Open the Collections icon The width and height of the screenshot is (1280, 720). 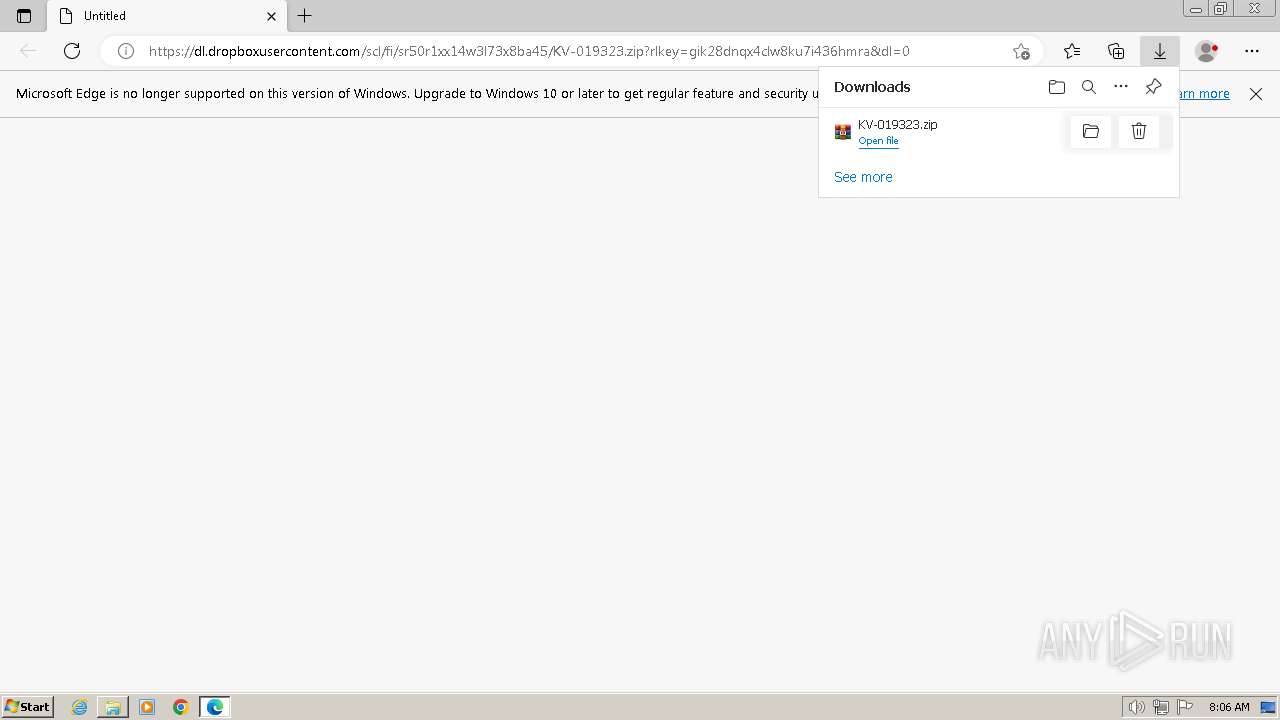(x=1116, y=51)
